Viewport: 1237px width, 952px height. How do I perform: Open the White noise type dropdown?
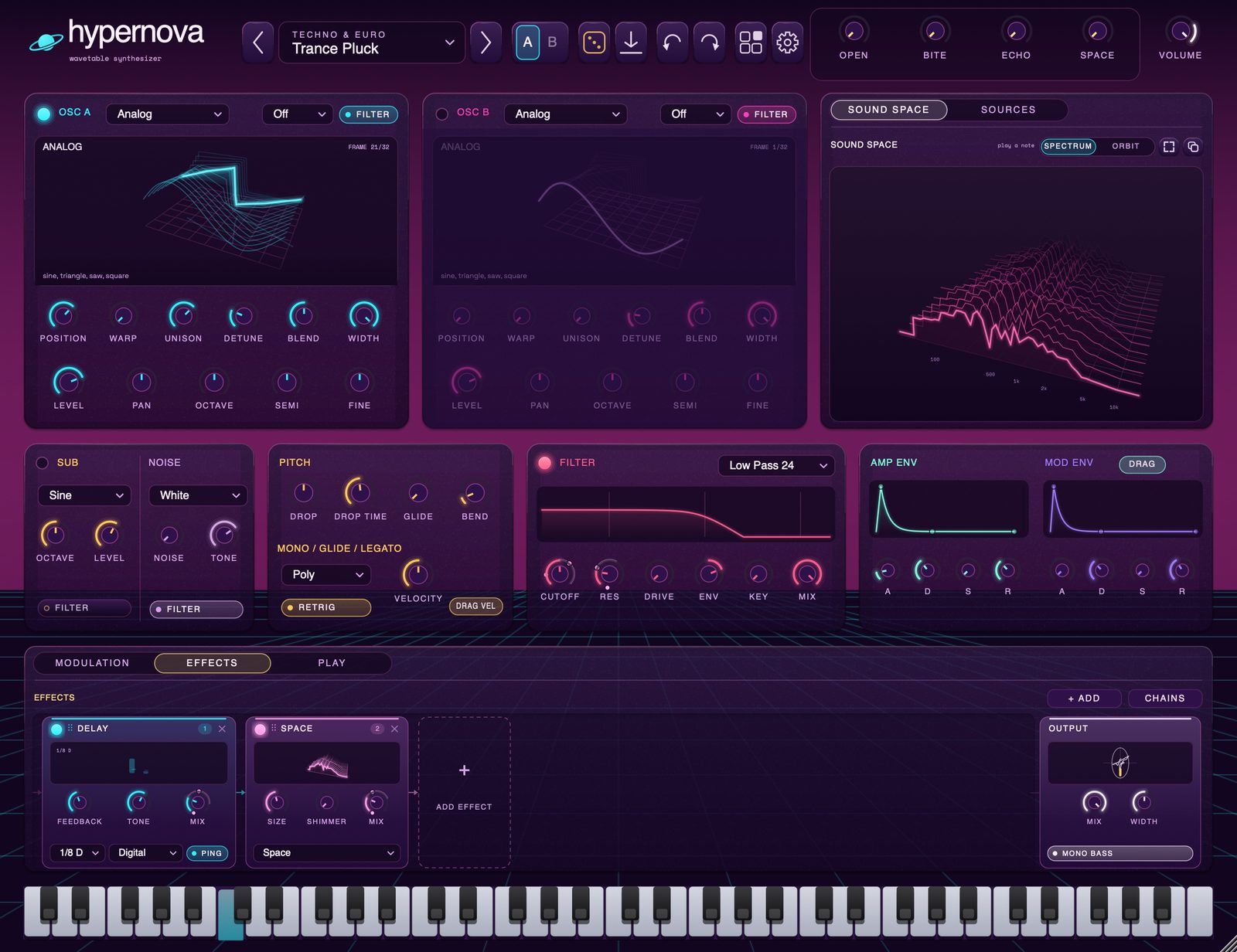(198, 495)
